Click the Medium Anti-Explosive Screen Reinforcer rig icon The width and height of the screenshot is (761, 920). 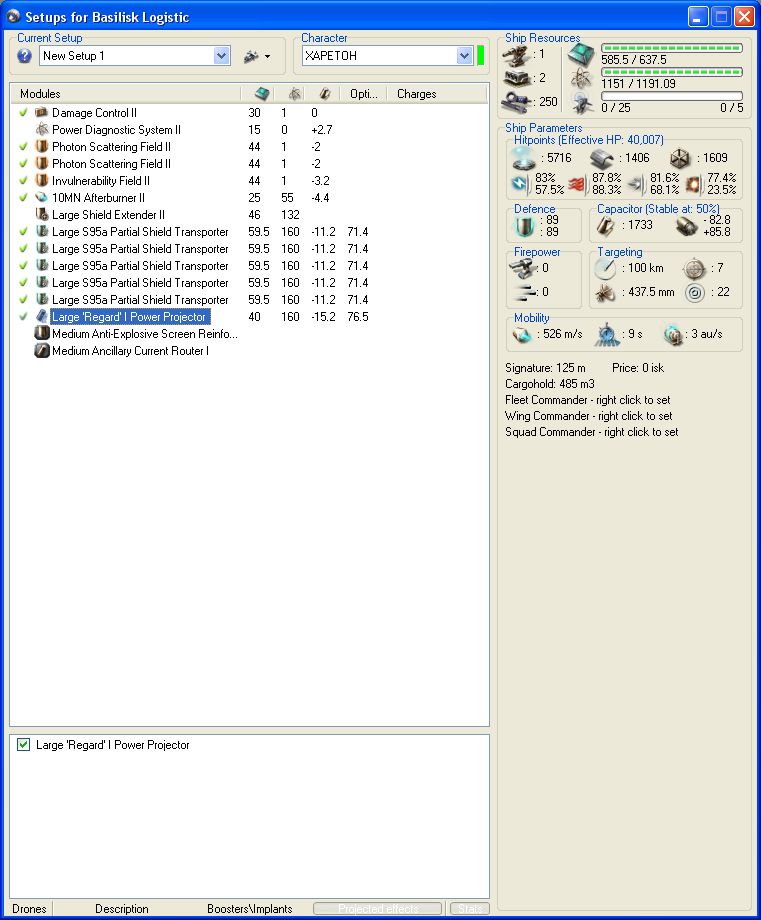(42, 333)
